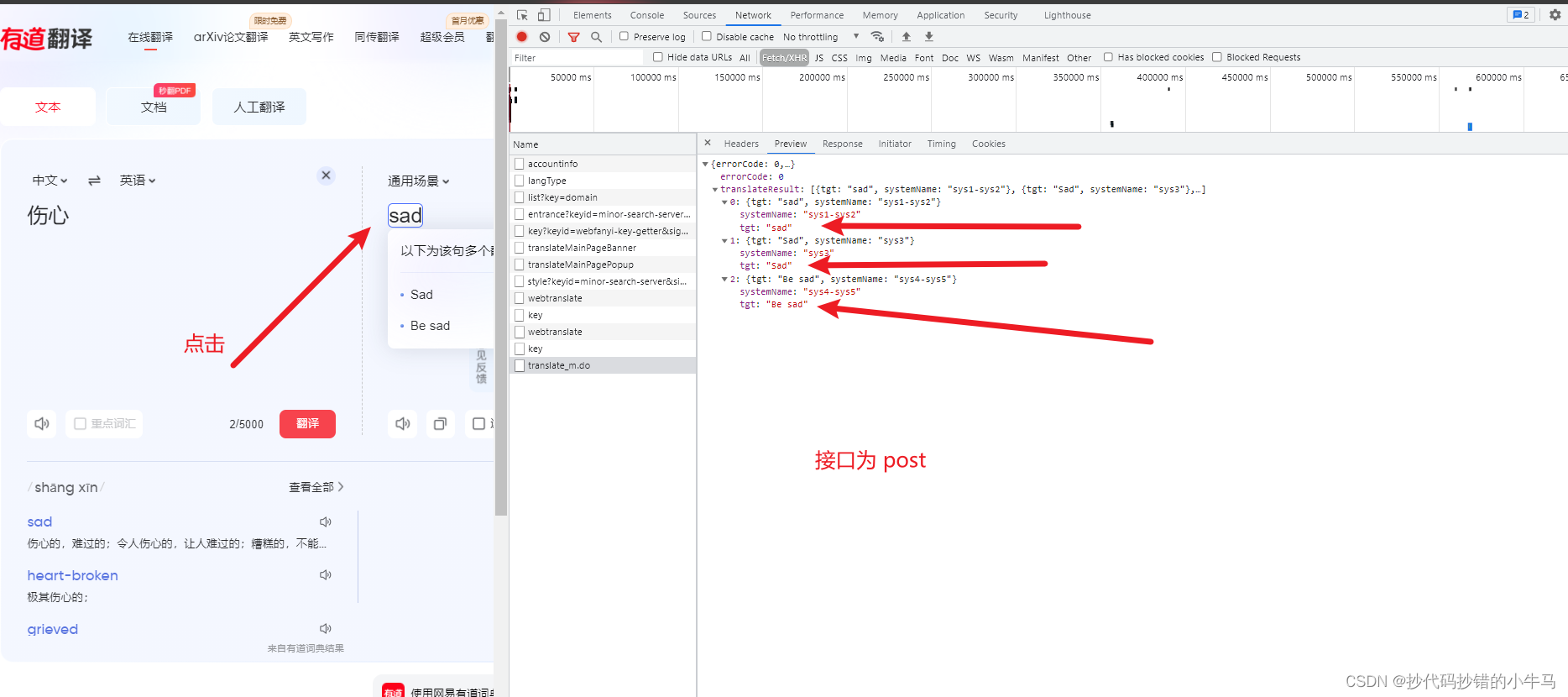Click 查看全部 to view all
Viewport: 1568px width, 697px height.
(316, 487)
